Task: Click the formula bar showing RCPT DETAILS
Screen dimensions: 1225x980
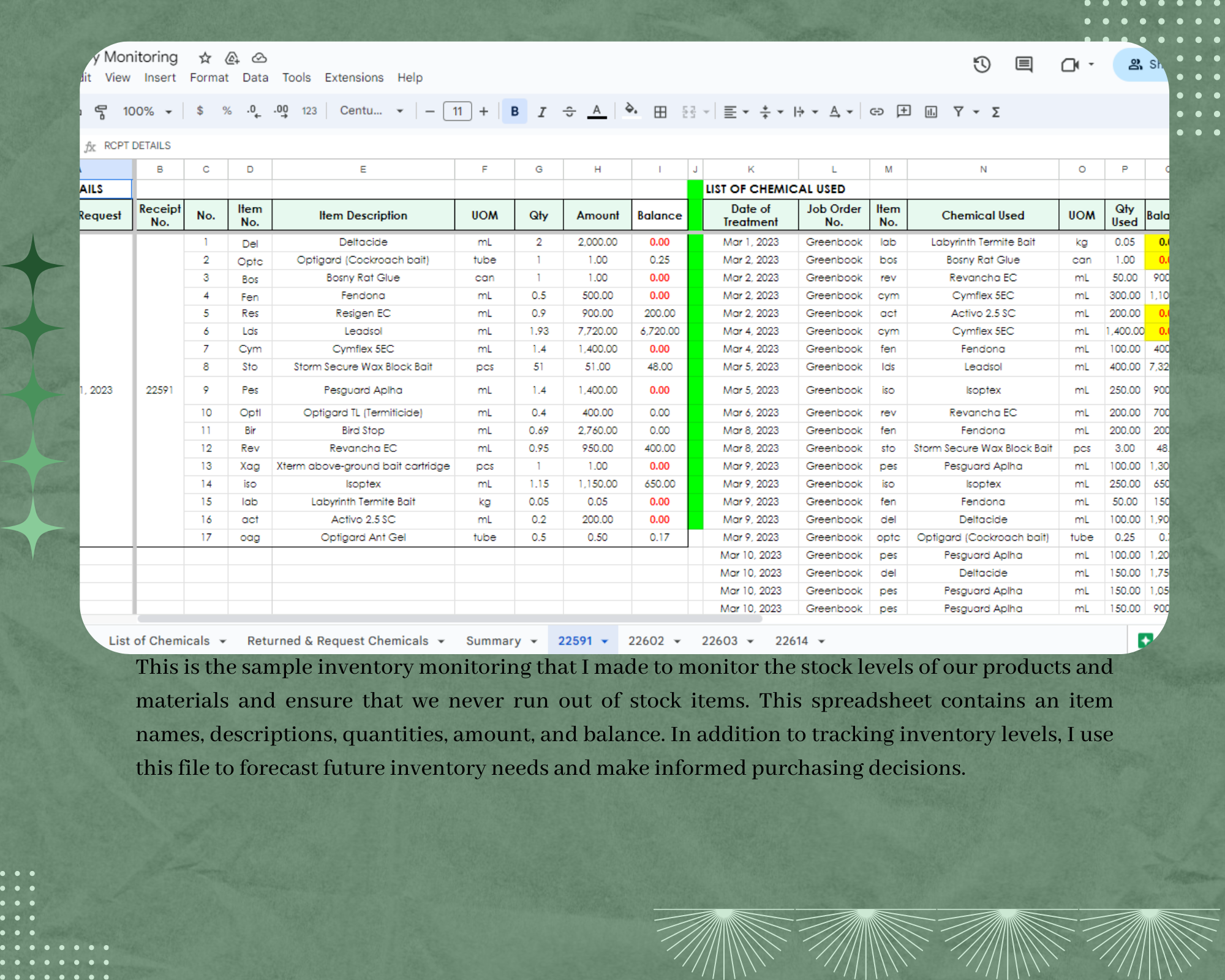Action: coord(625,146)
